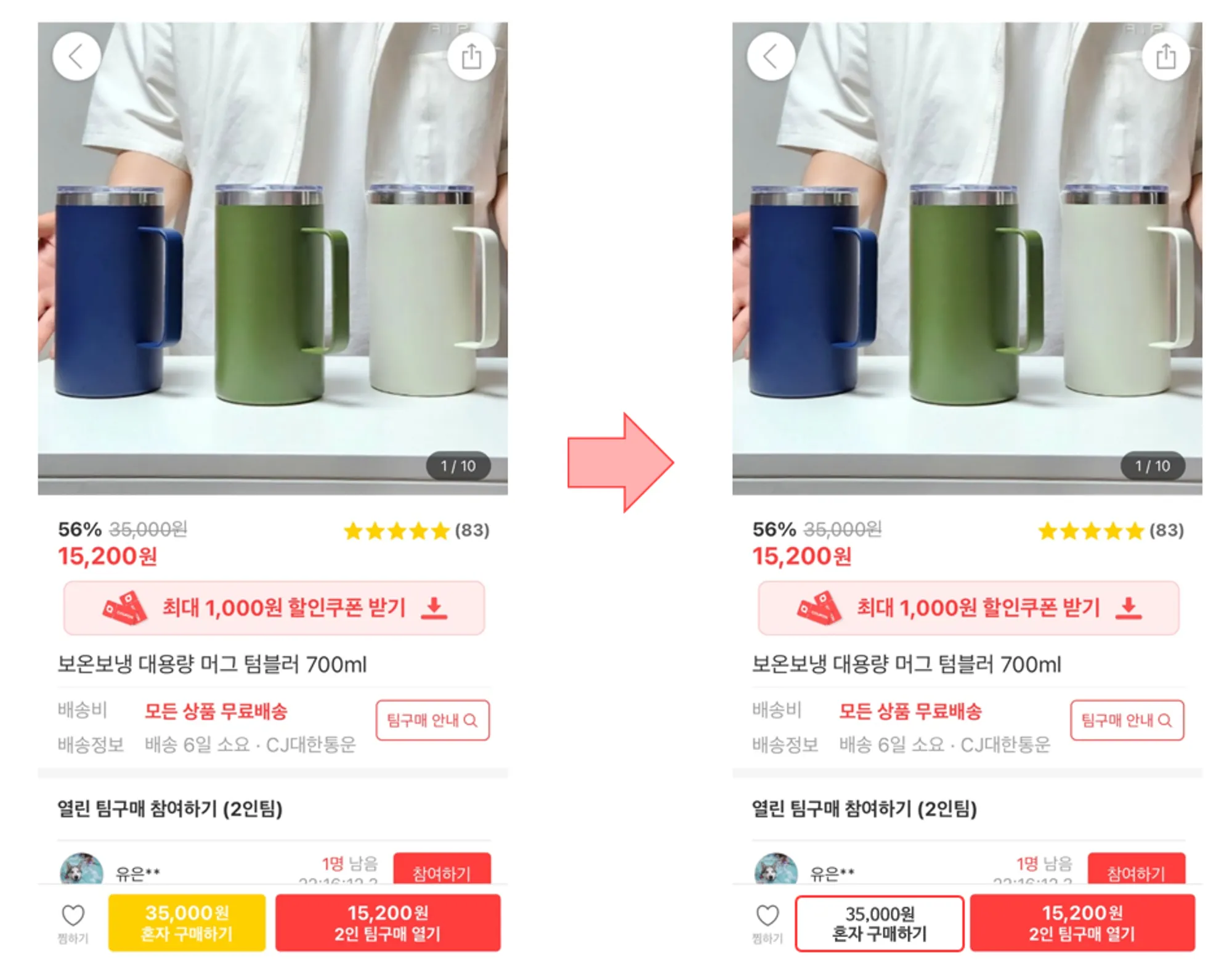Click 참여하기 next to 유은** on the right
This screenshot has width=1232, height=978.
[x=1136, y=869]
